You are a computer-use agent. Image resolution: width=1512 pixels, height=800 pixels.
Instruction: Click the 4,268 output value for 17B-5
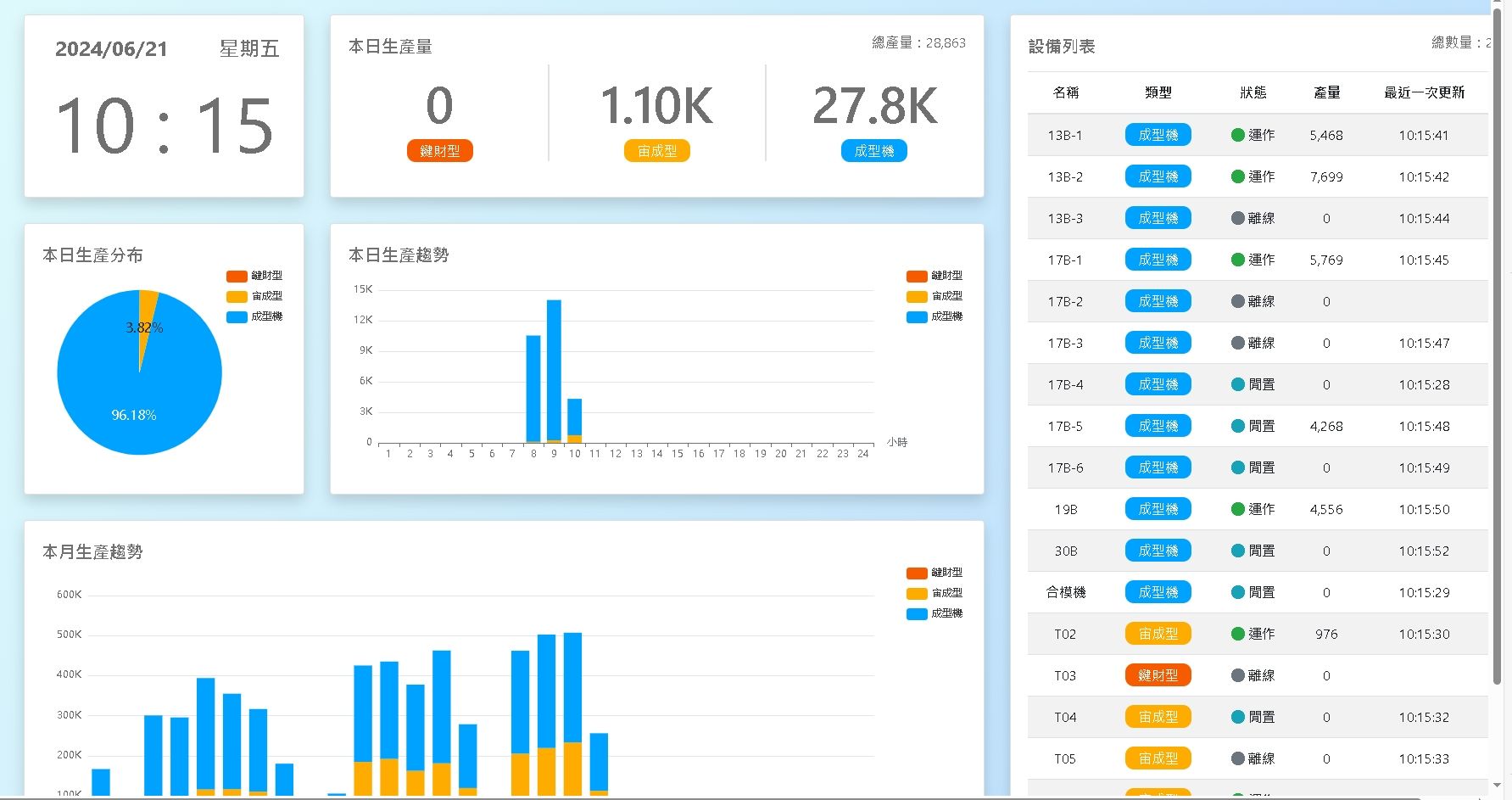click(x=1326, y=426)
